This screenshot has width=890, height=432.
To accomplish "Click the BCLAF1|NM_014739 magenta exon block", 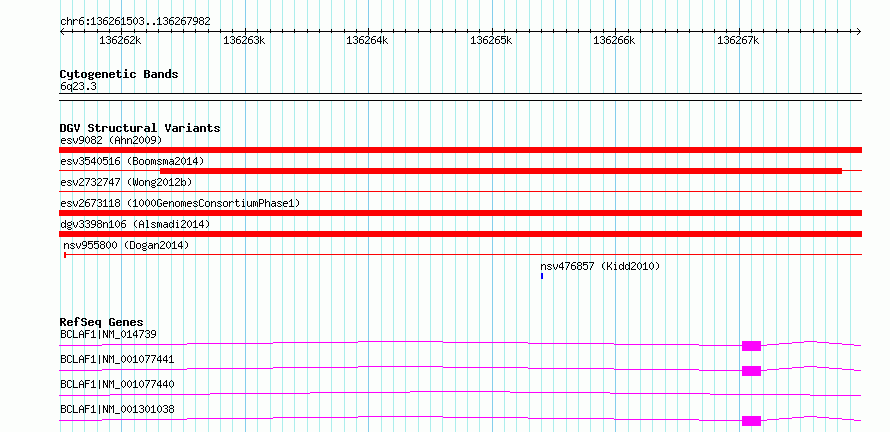I will pos(751,346).
